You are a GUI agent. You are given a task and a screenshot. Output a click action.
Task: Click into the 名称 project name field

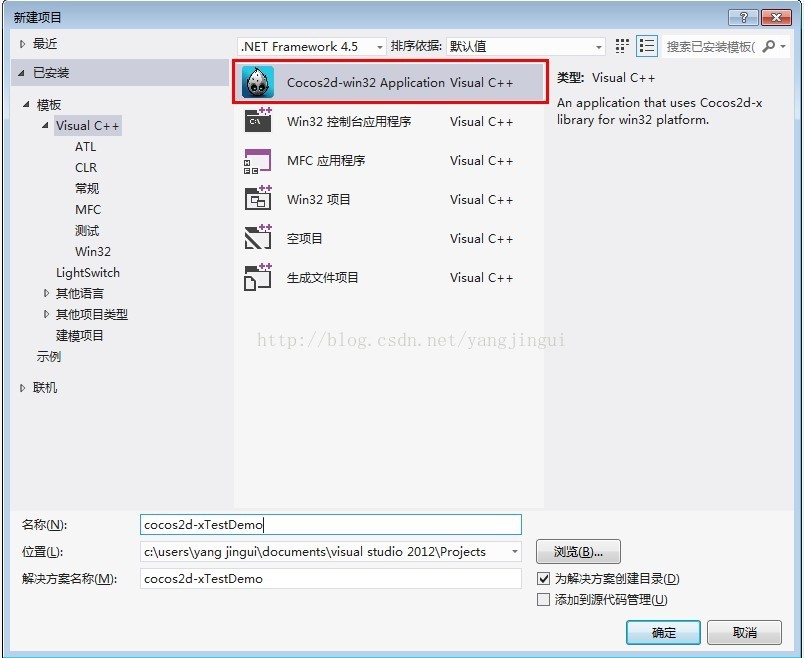click(331, 525)
